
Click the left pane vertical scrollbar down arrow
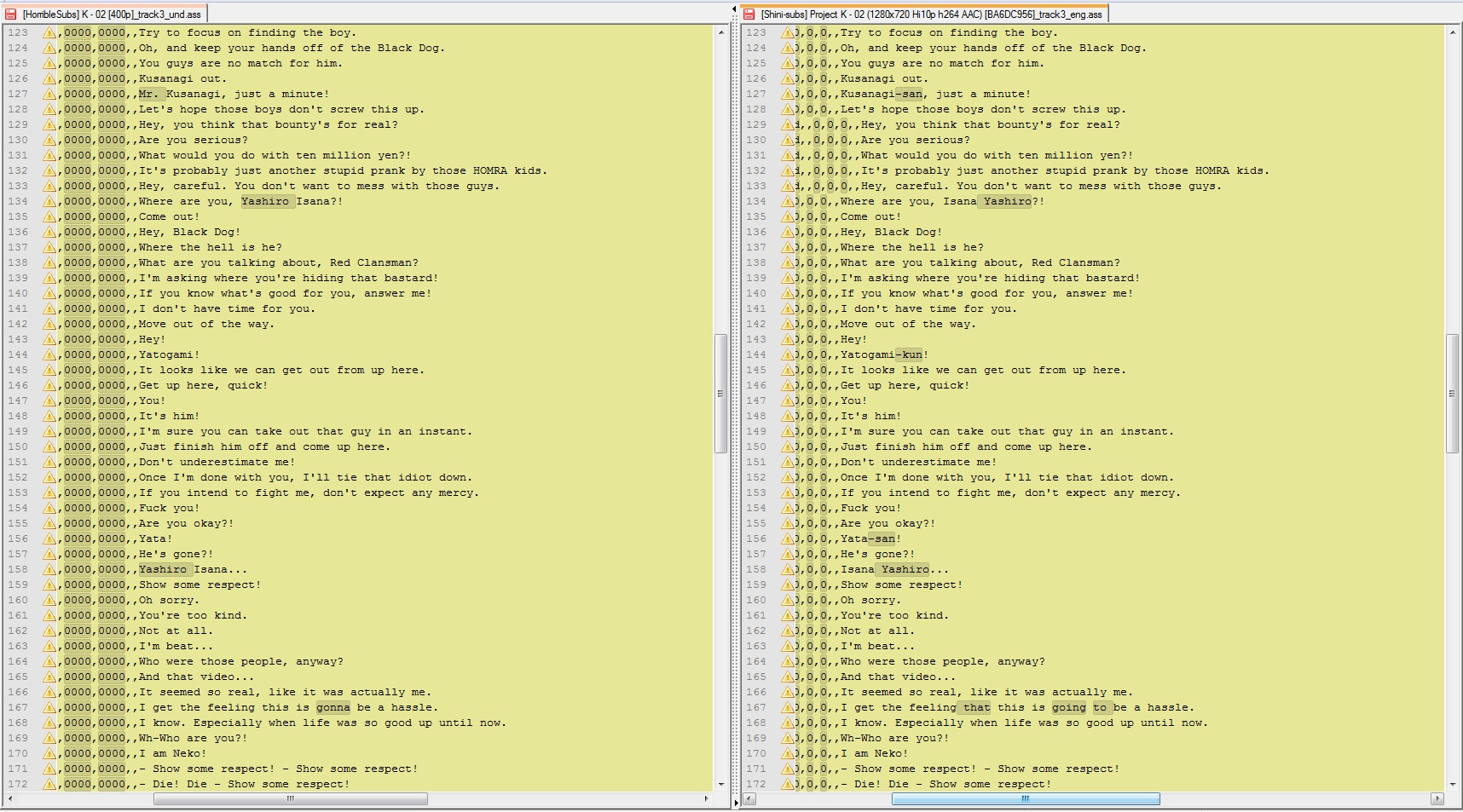click(721, 784)
